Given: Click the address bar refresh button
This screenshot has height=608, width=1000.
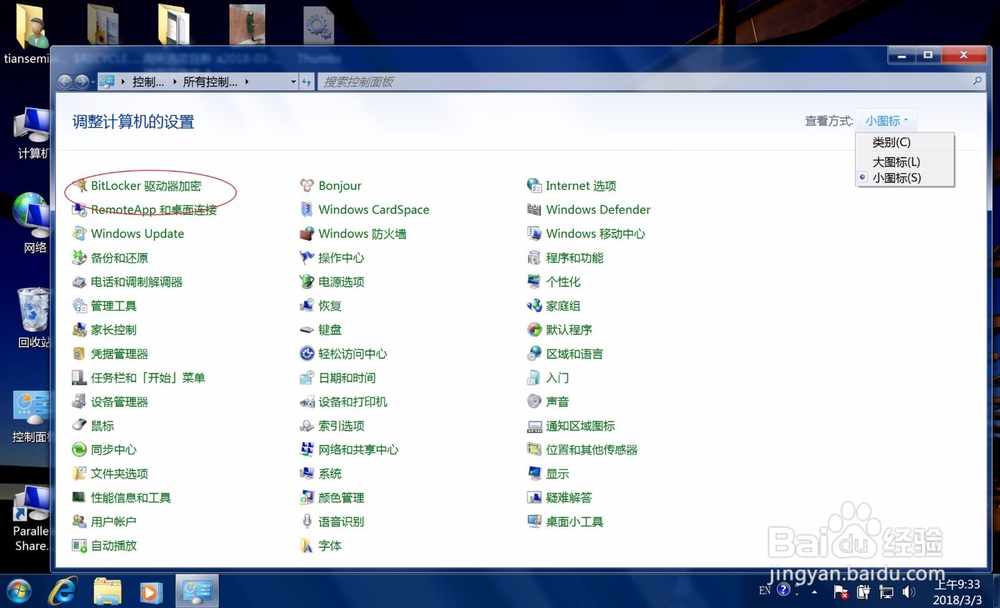Looking at the screenshot, I should click(307, 82).
